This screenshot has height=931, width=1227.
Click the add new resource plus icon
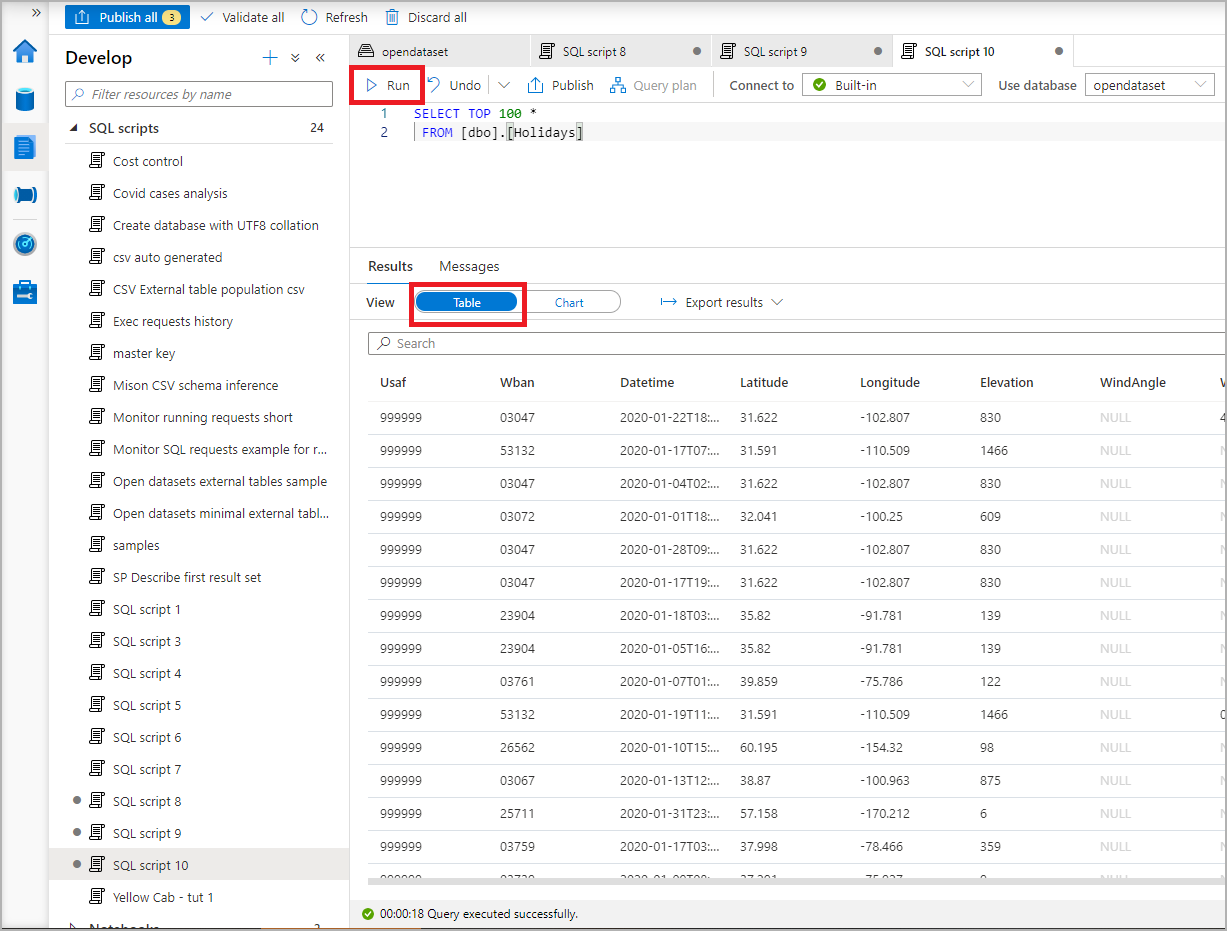(x=270, y=57)
